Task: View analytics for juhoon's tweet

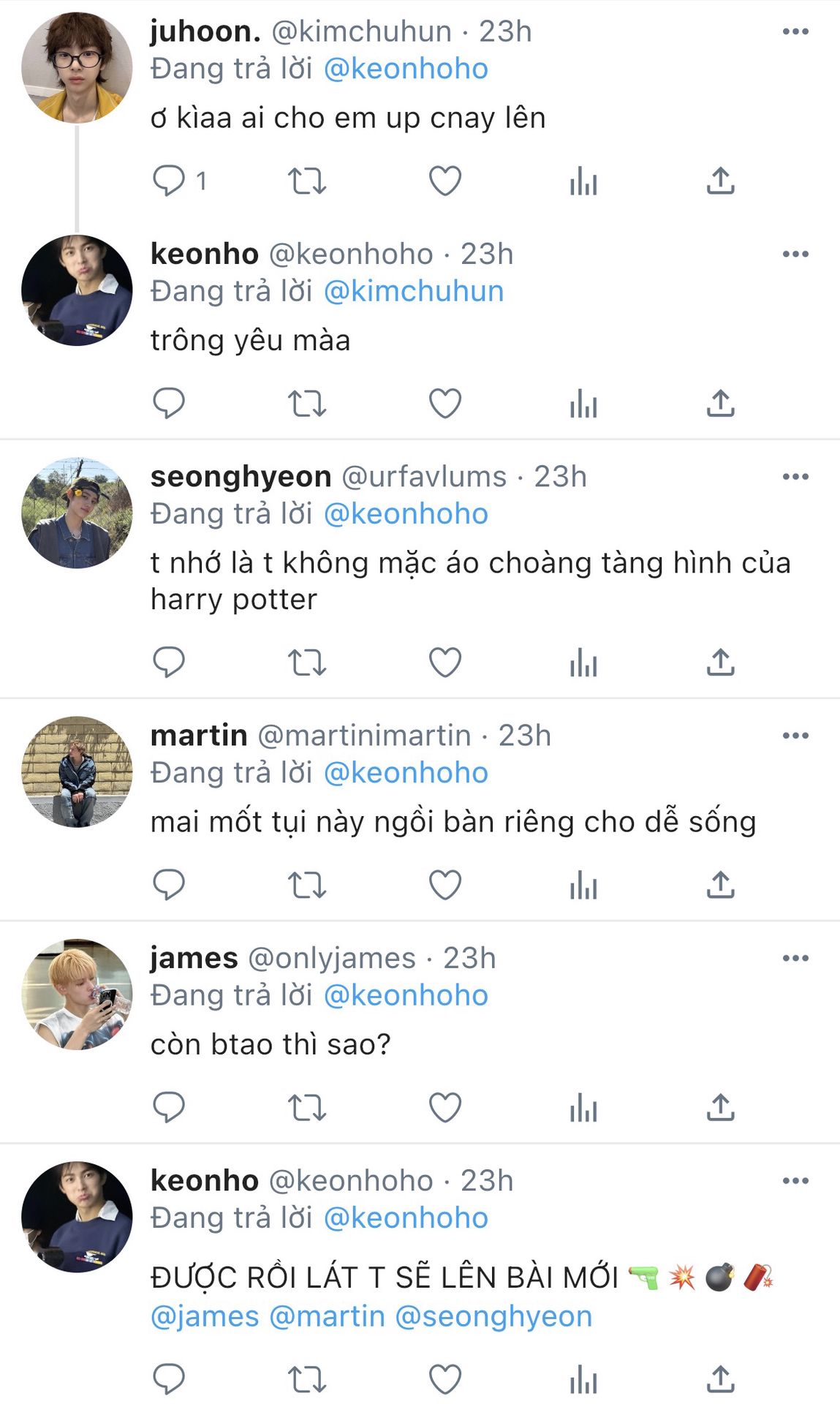Action: coord(583,181)
